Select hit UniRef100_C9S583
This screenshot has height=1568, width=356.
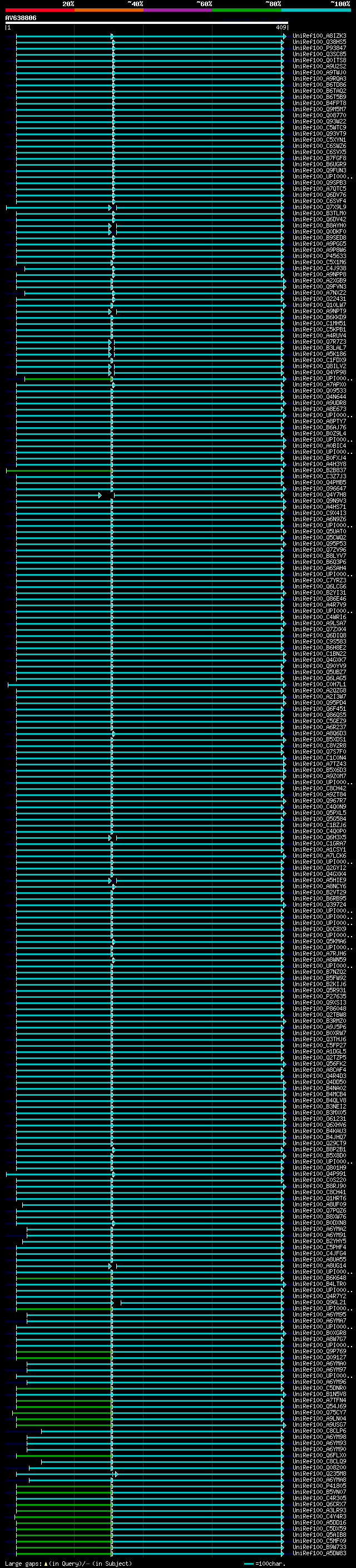coord(319,642)
